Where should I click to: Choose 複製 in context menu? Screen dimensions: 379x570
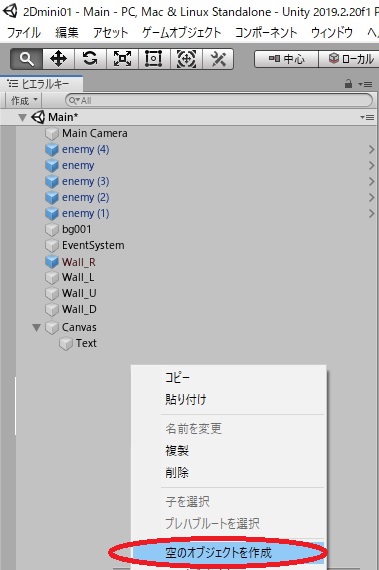(x=177, y=451)
